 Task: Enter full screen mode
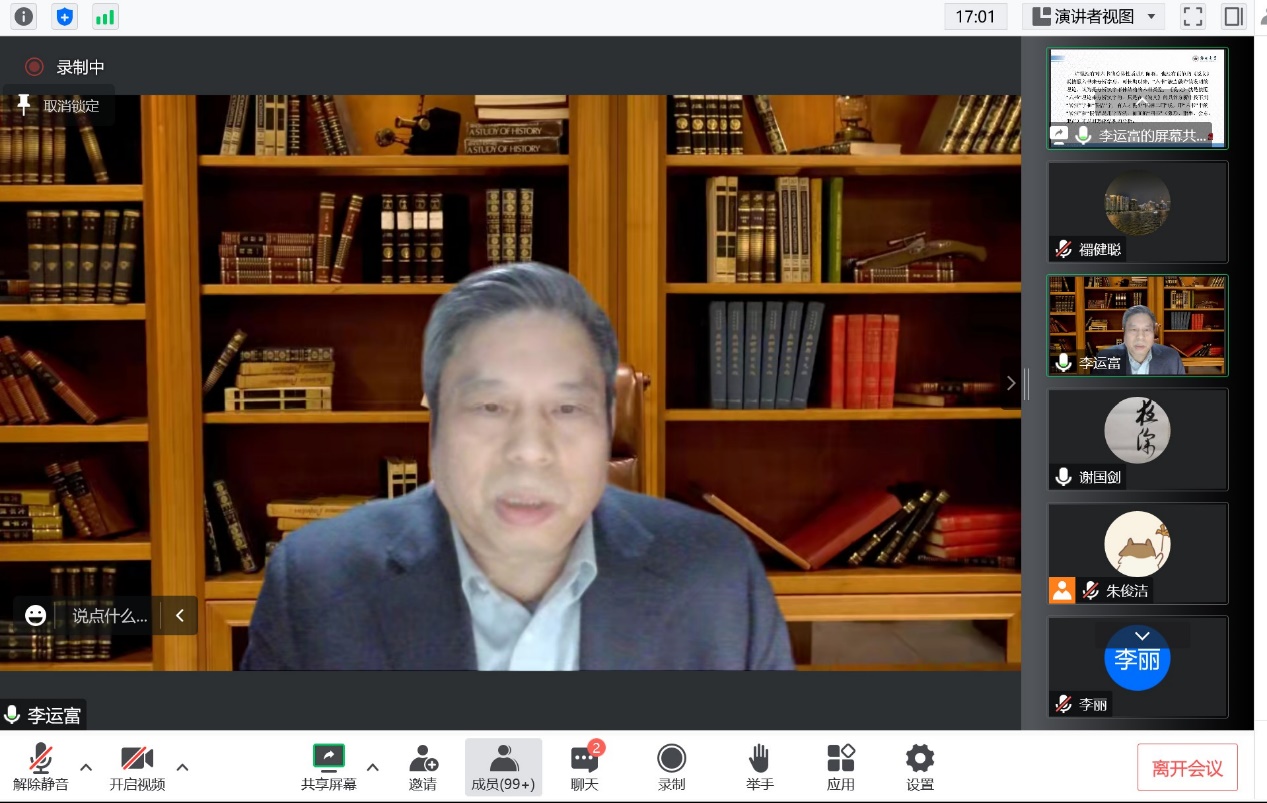click(1193, 16)
